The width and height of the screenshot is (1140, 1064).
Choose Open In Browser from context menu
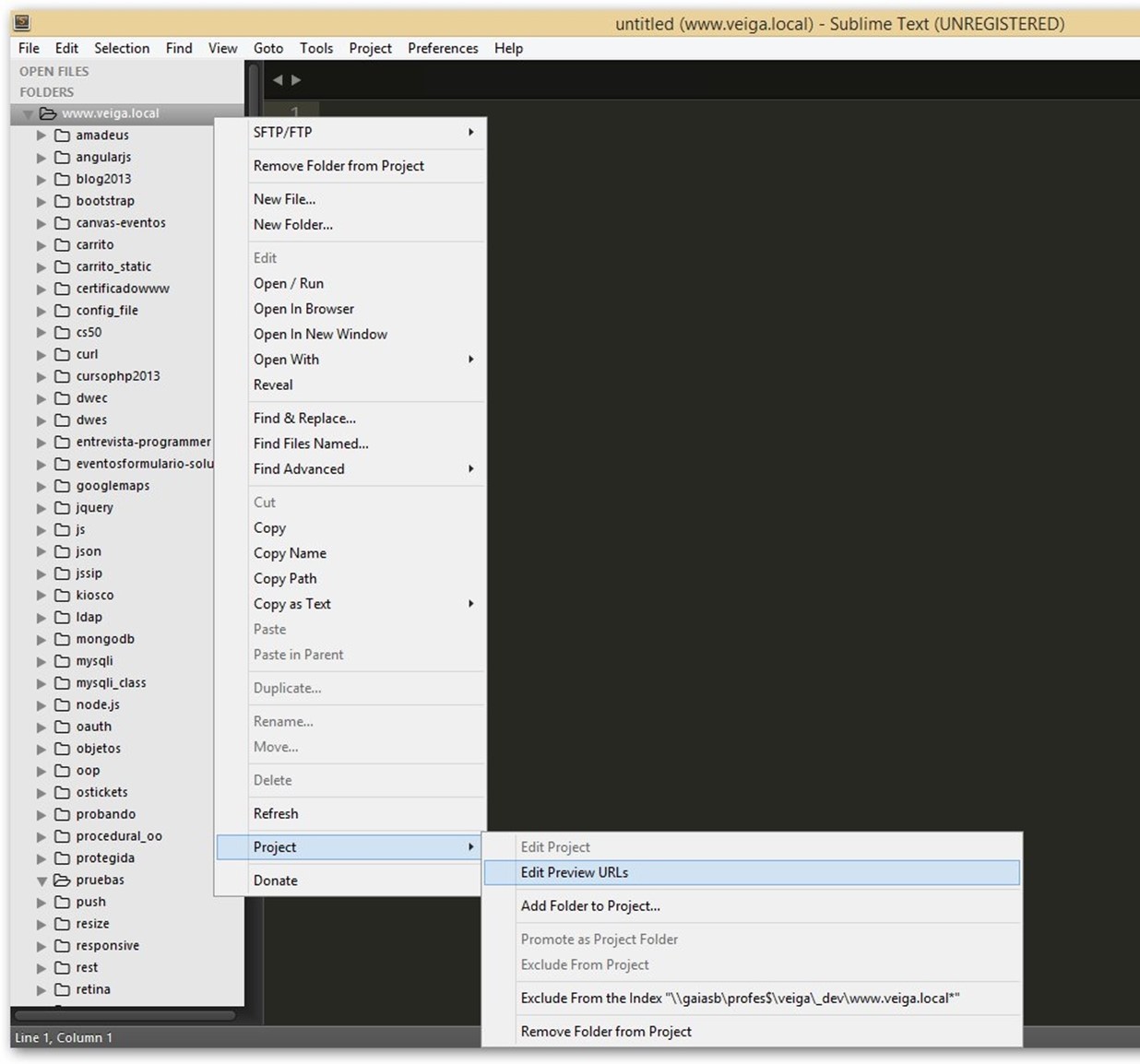[303, 309]
